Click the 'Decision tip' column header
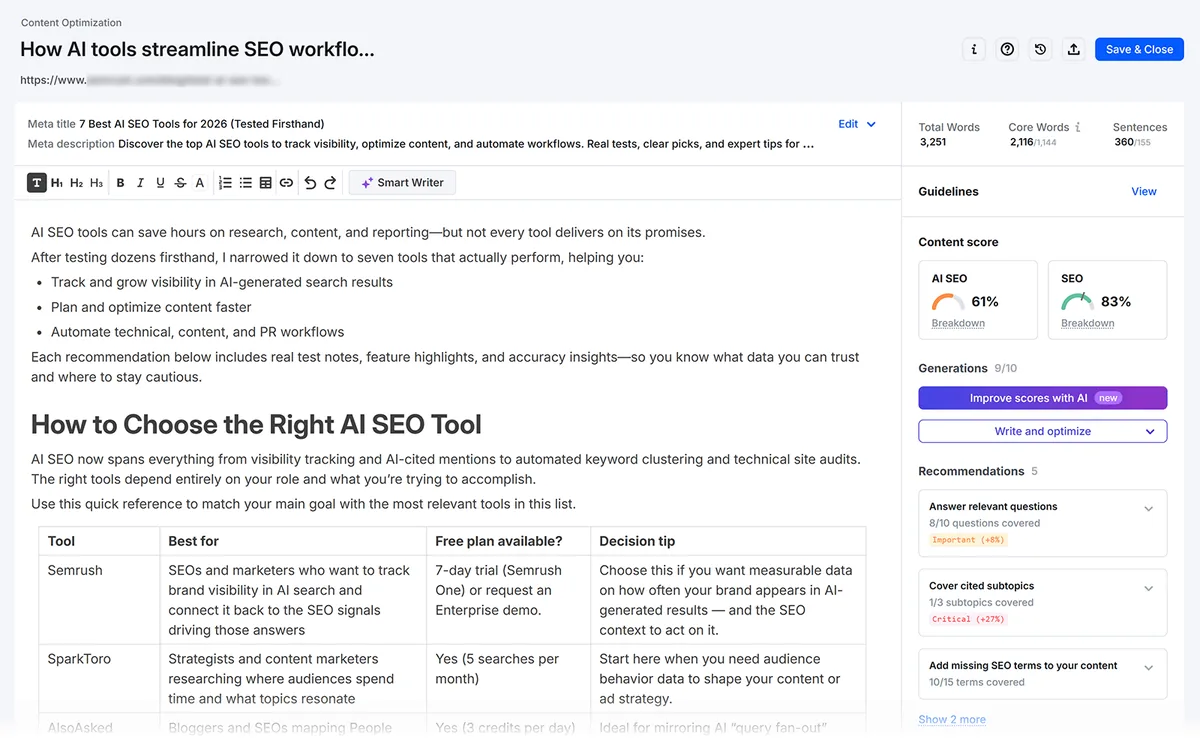Viewport: 1200px width, 745px height. click(x=728, y=541)
